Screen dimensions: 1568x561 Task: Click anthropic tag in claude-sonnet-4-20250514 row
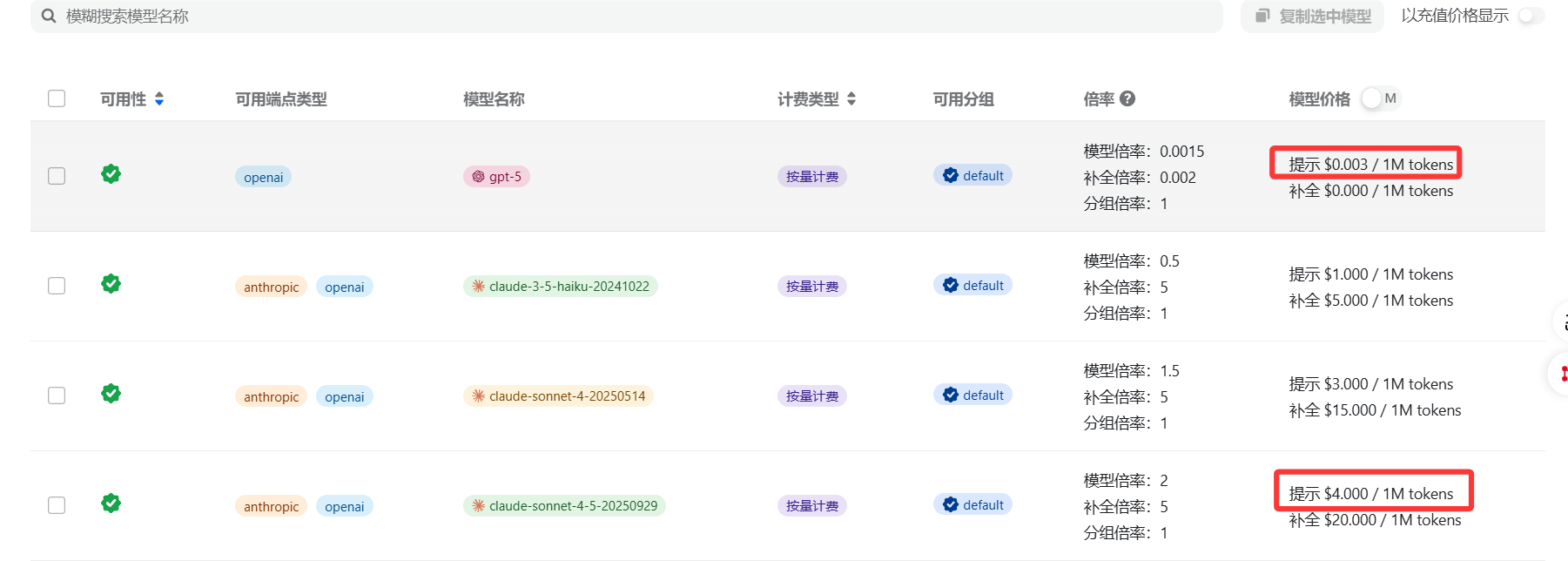271,396
